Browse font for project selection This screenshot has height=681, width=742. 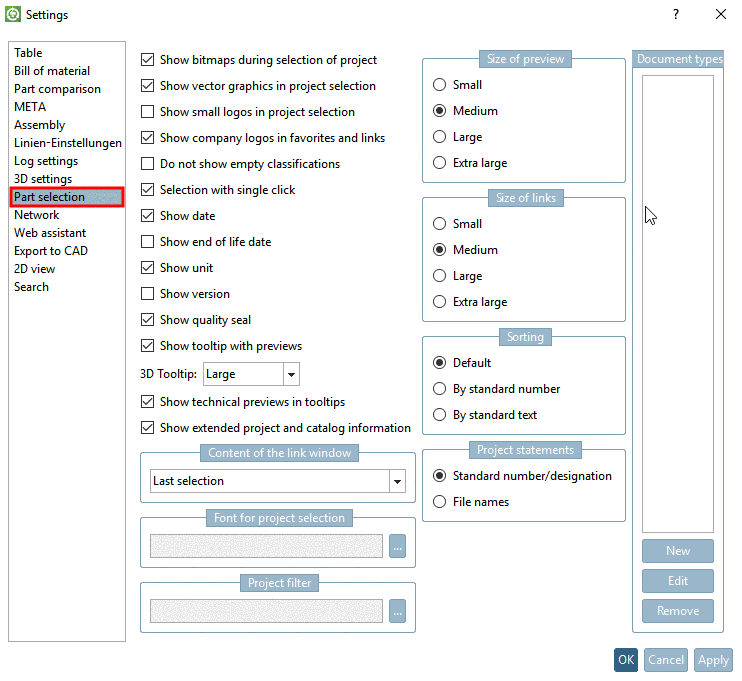coord(398,546)
